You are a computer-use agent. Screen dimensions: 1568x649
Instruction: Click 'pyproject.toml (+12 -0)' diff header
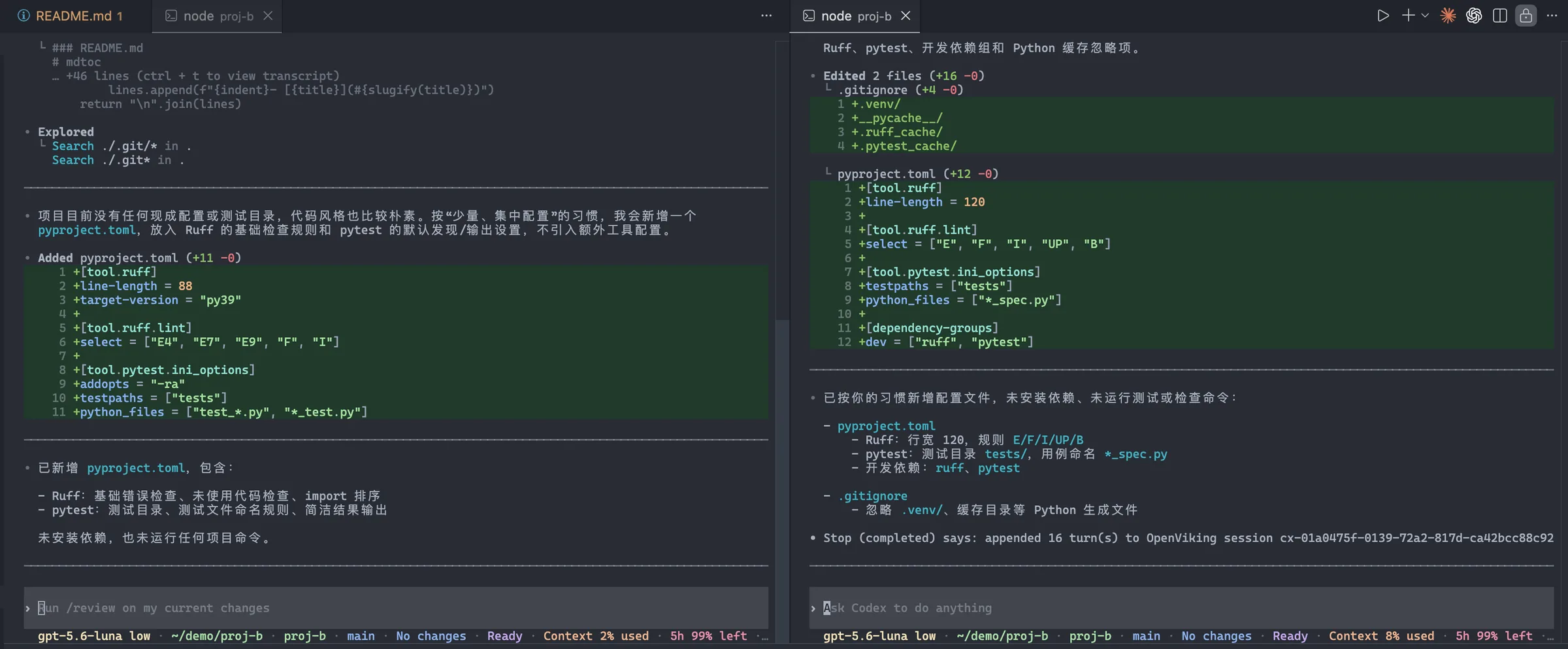click(x=918, y=174)
